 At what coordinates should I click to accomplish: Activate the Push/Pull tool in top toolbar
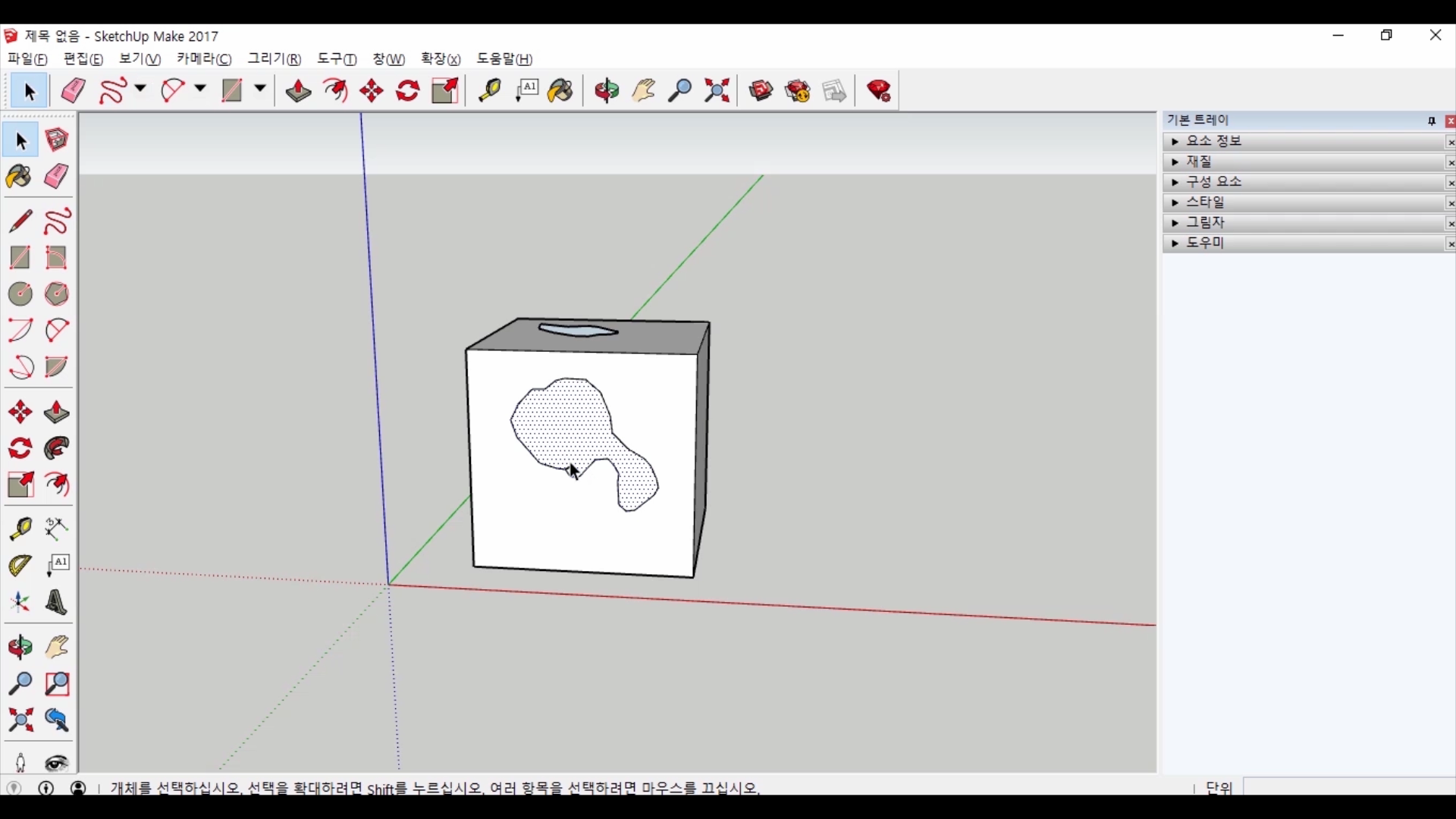pyautogui.click(x=298, y=91)
